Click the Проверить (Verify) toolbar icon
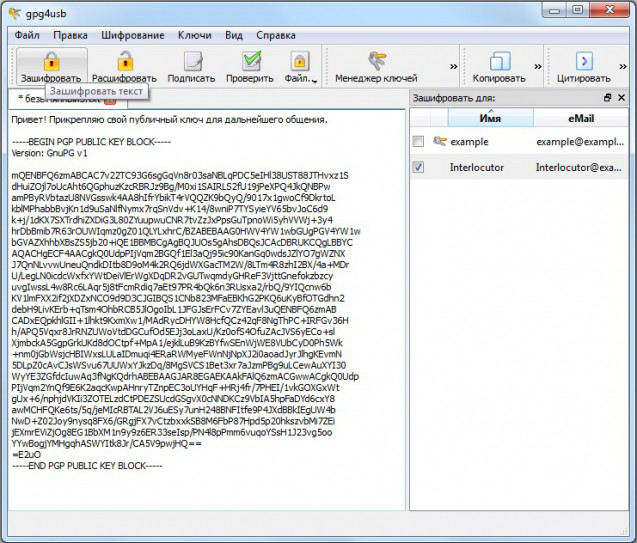 pos(250,66)
